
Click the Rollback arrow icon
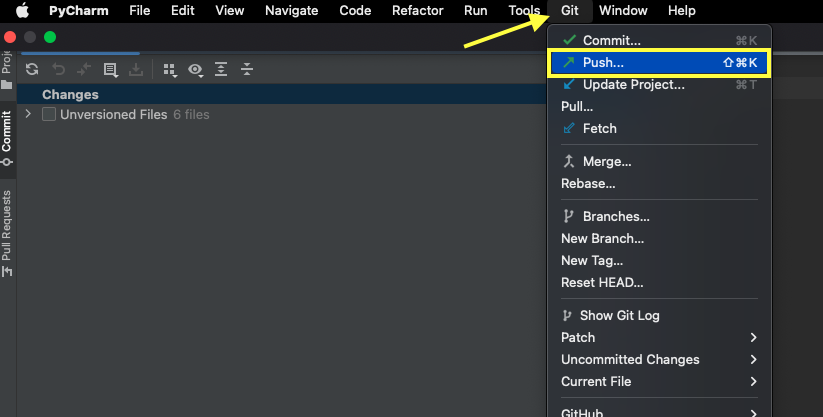coord(58,69)
